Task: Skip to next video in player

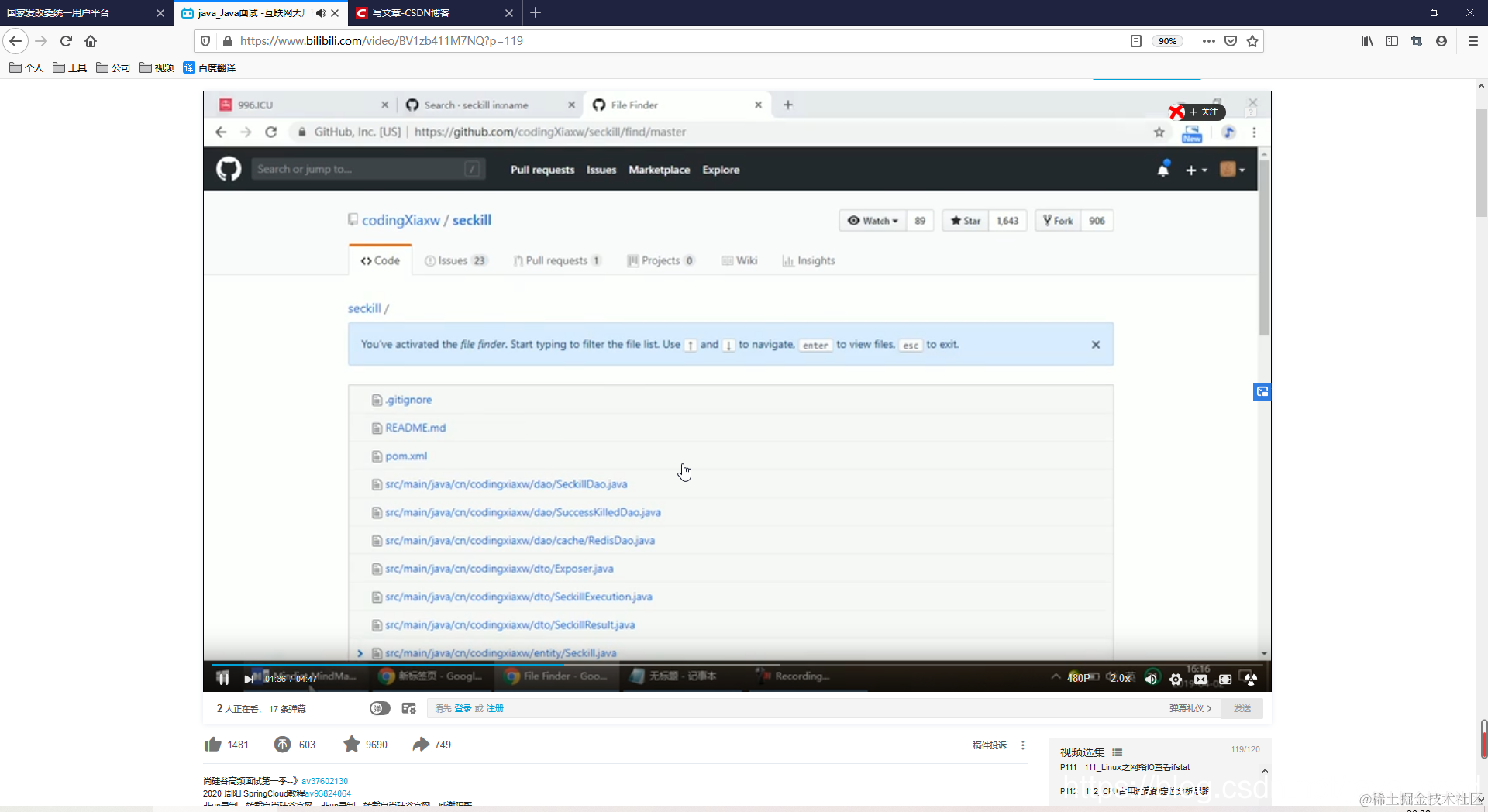Action: [x=249, y=679]
